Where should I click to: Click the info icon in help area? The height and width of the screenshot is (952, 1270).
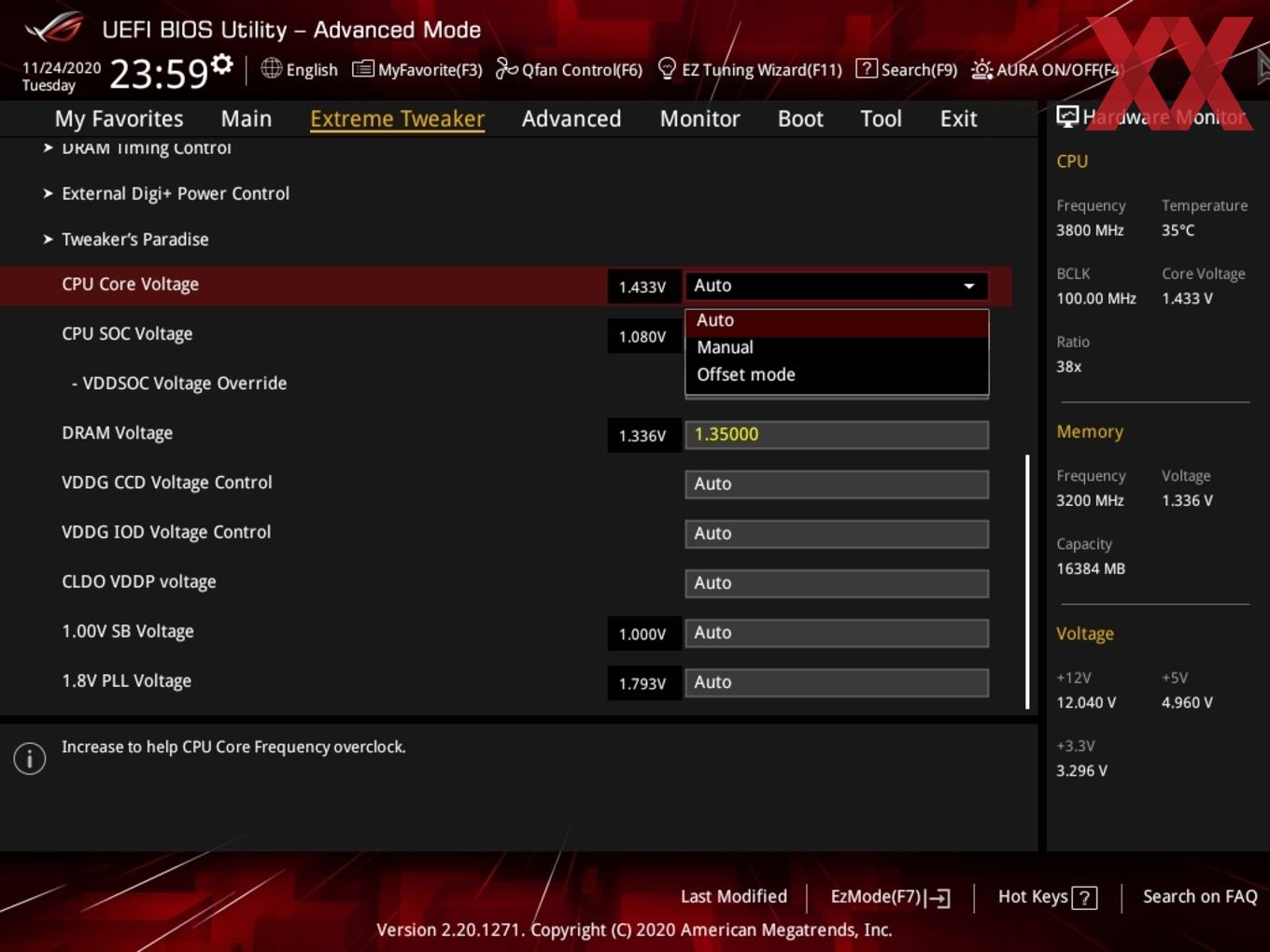coord(30,759)
